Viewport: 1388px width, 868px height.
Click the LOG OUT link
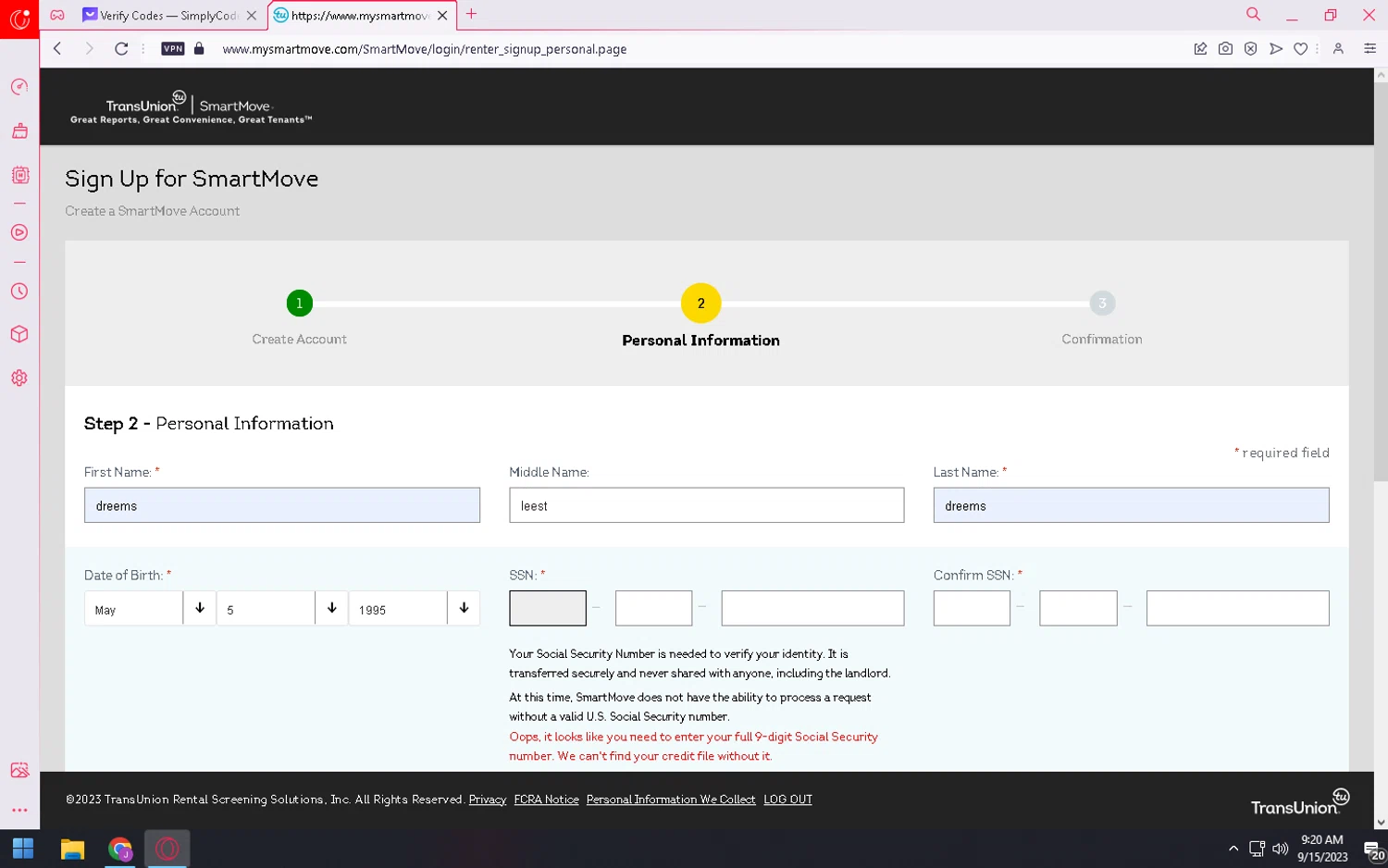(787, 800)
